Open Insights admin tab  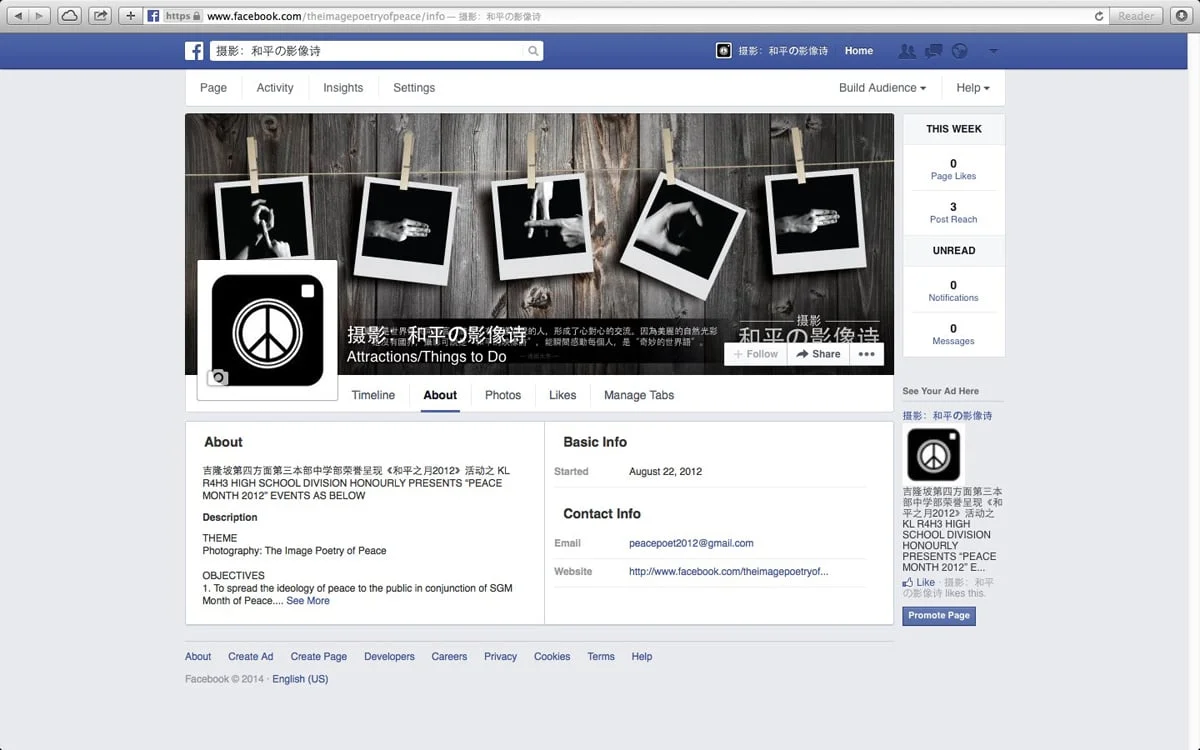[x=343, y=88]
